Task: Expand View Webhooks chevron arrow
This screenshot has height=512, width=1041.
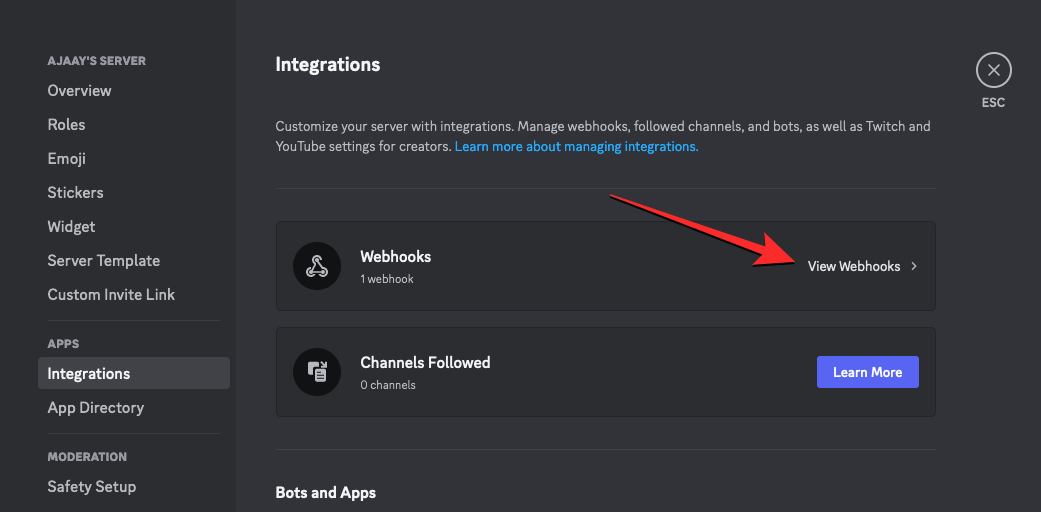Action: (914, 267)
